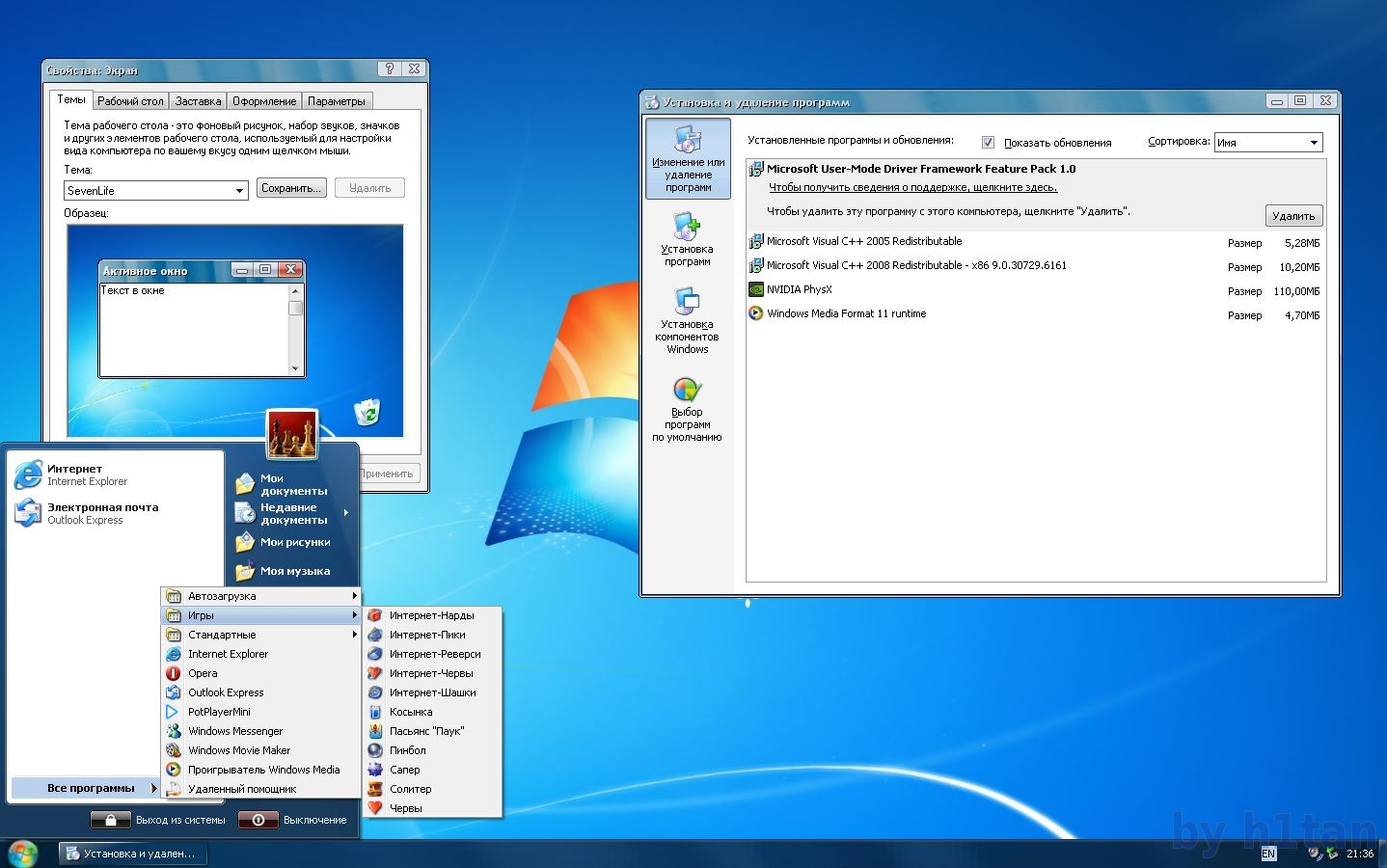Viewport: 1387px width, 868px height.
Task: Launch Интернет-Шашки game
Action: (x=432, y=692)
